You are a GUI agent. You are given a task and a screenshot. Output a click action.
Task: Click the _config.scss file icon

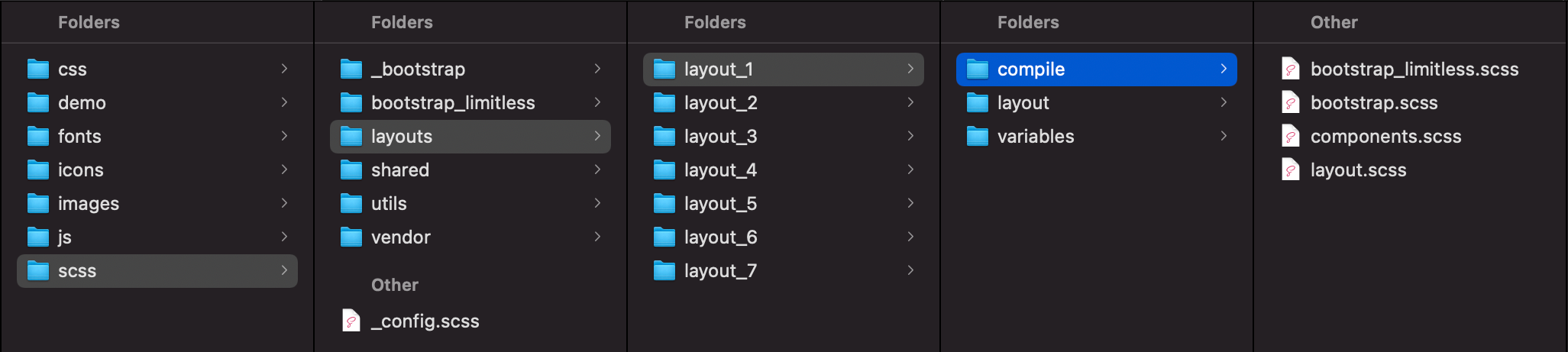[x=351, y=321]
